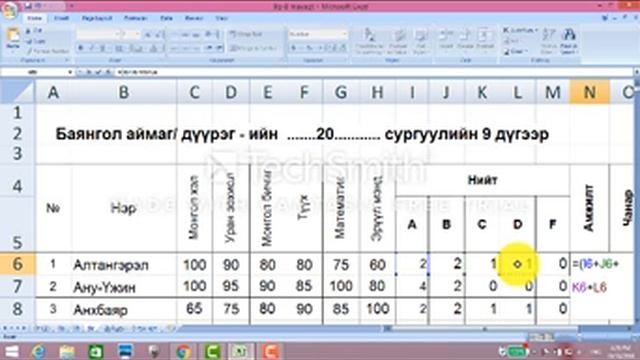Click the cell containing Анхбаяр
The height and width of the screenshot is (360, 640).
124,309
